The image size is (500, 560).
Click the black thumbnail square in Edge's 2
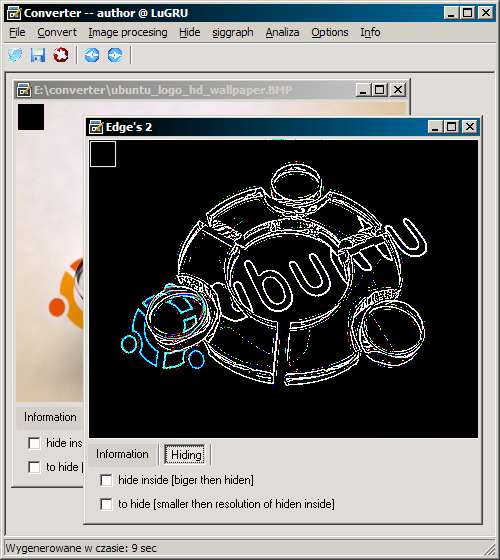click(103, 154)
